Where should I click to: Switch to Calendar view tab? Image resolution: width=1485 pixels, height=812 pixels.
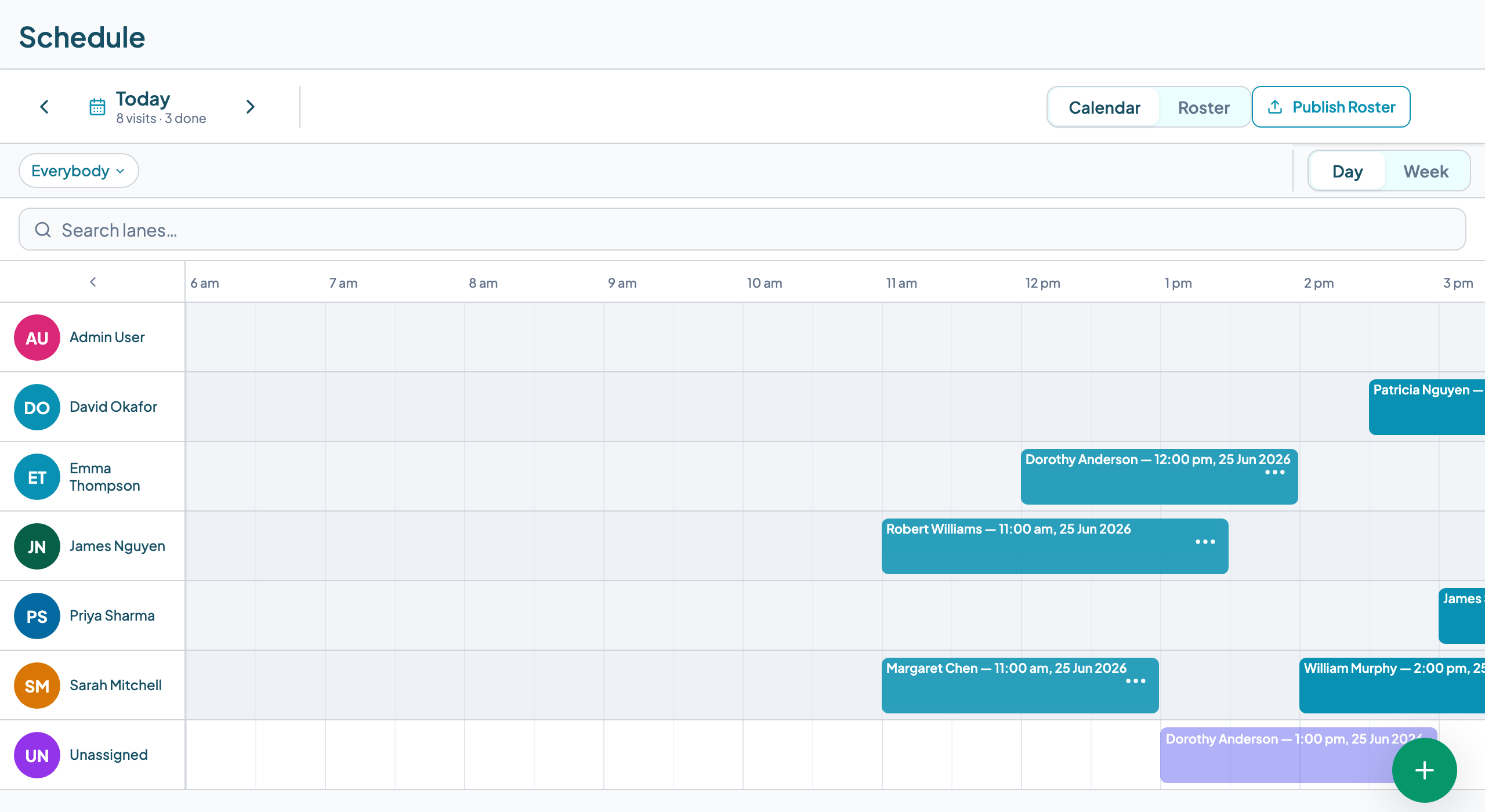1104,107
